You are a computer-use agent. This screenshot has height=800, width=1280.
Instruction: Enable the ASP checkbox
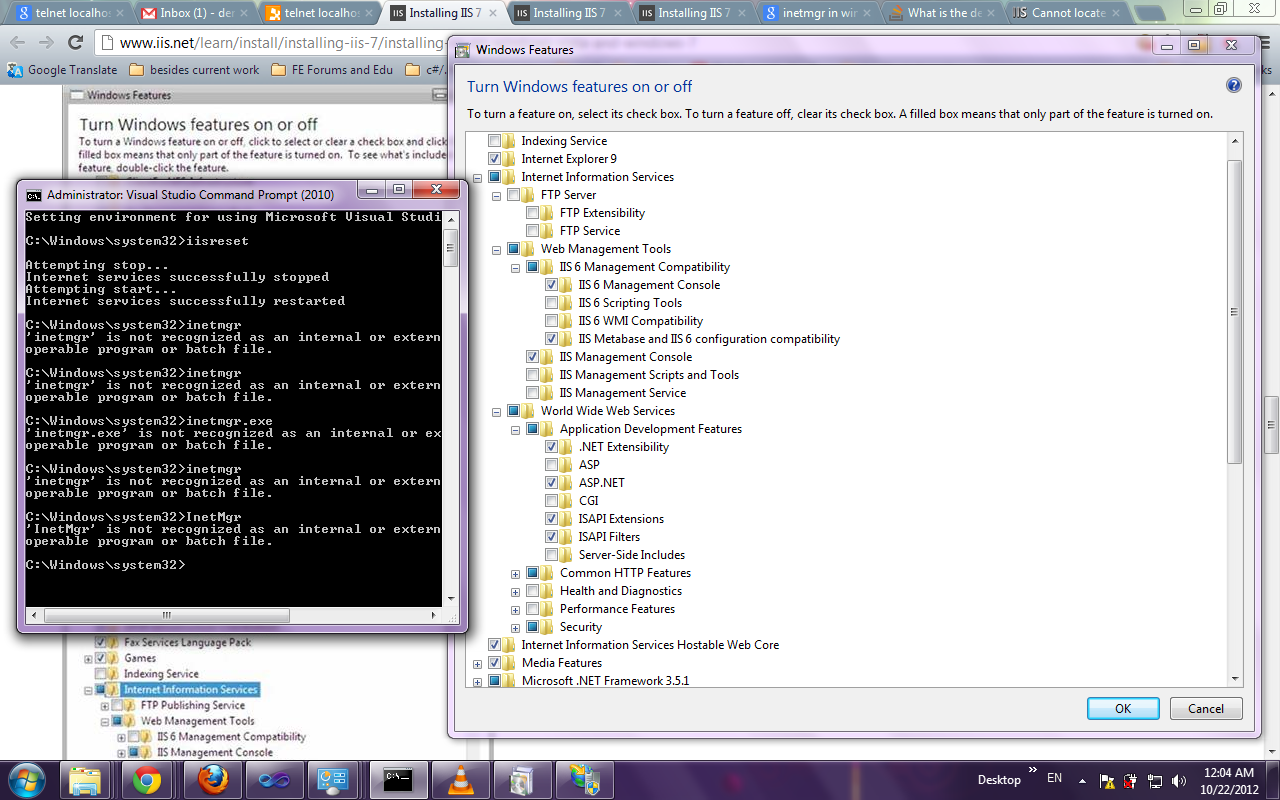[x=552, y=465]
